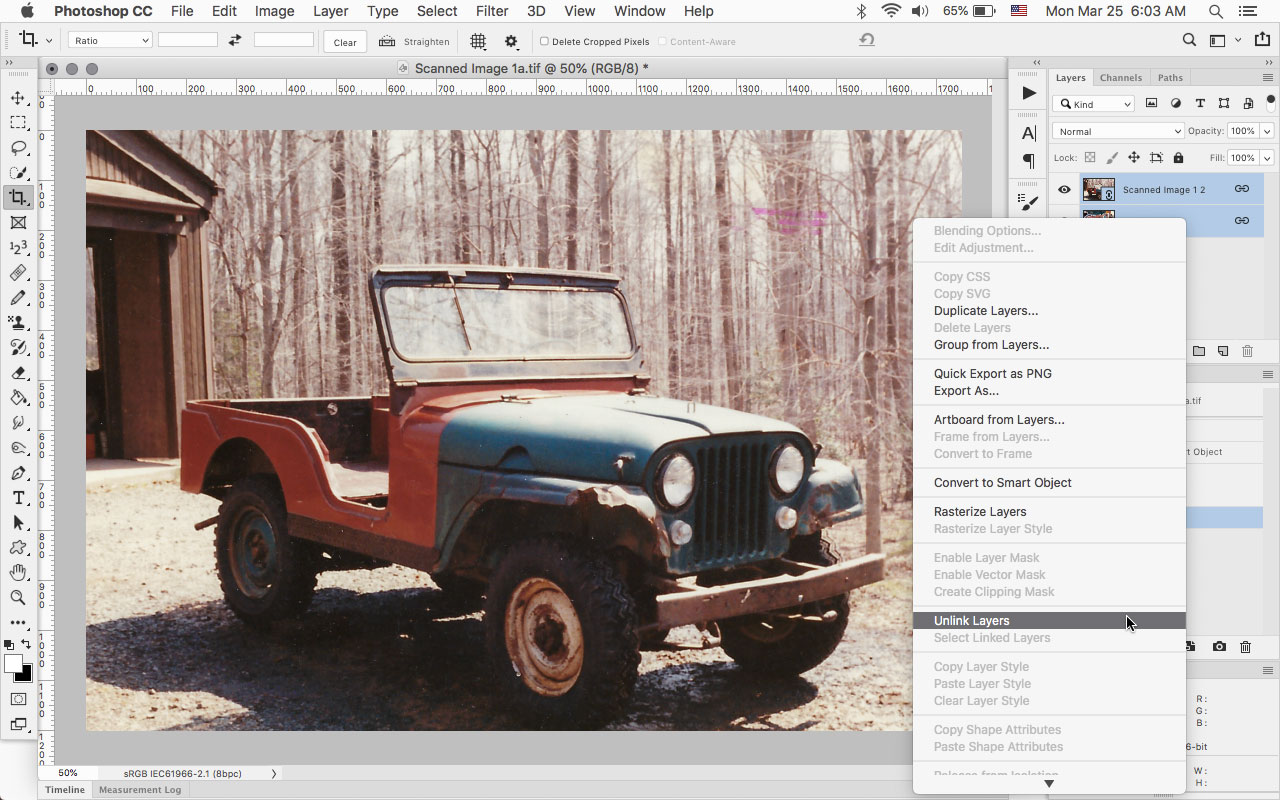Select the Rectangular Marquee tool
Viewport: 1280px width, 800px height.
[x=18, y=123]
